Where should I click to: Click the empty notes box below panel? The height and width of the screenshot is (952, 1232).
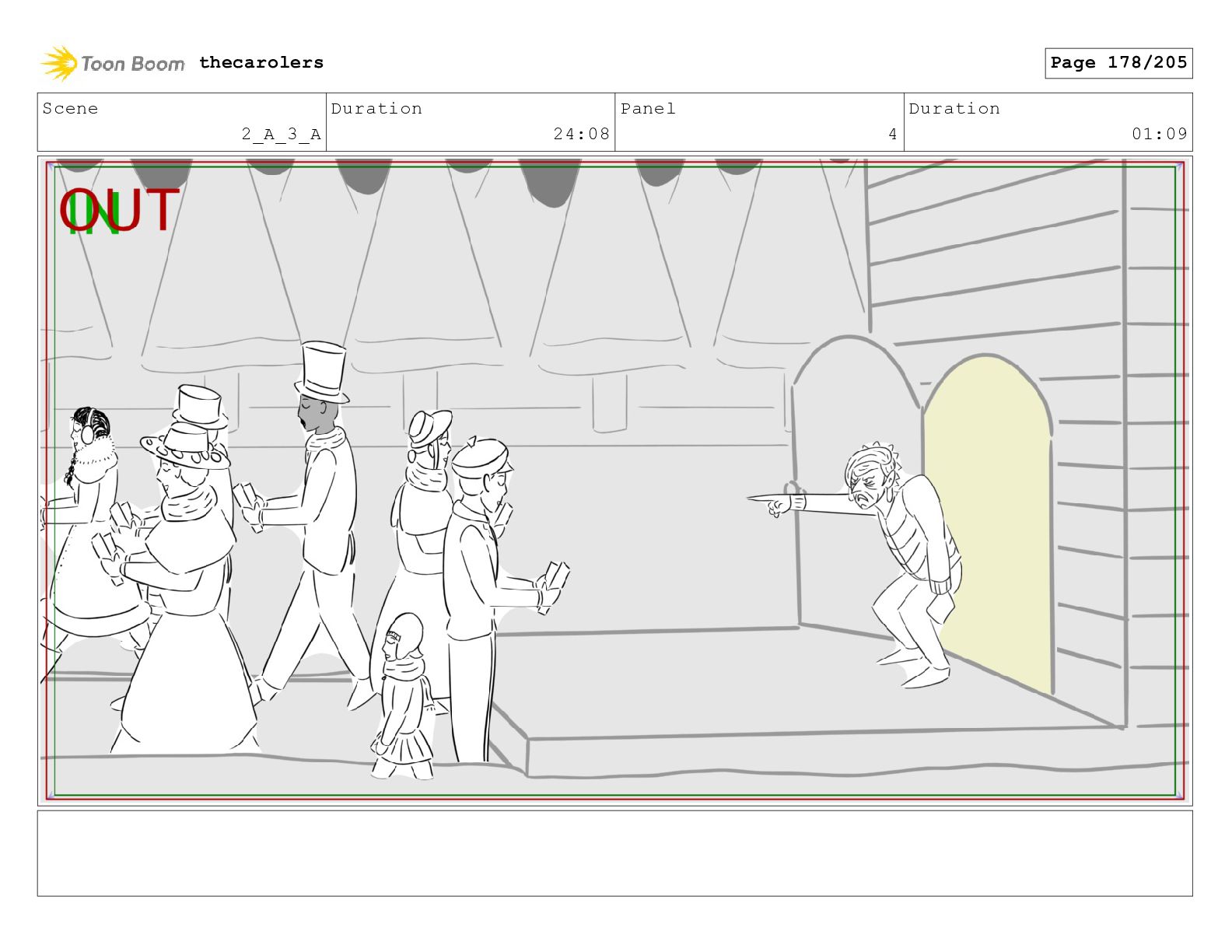point(614,853)
